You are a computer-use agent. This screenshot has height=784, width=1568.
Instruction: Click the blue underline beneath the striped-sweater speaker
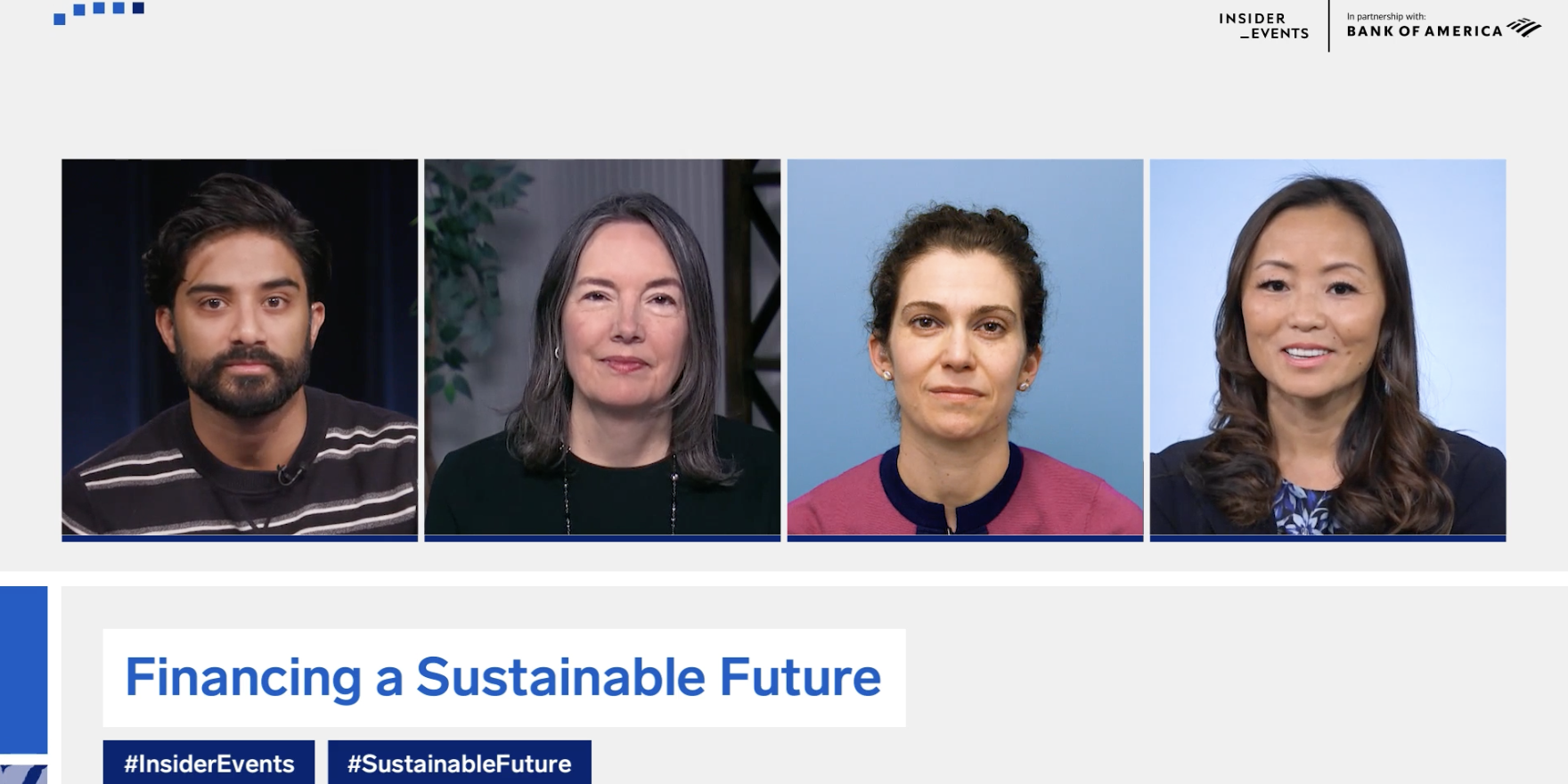point(240,538)
